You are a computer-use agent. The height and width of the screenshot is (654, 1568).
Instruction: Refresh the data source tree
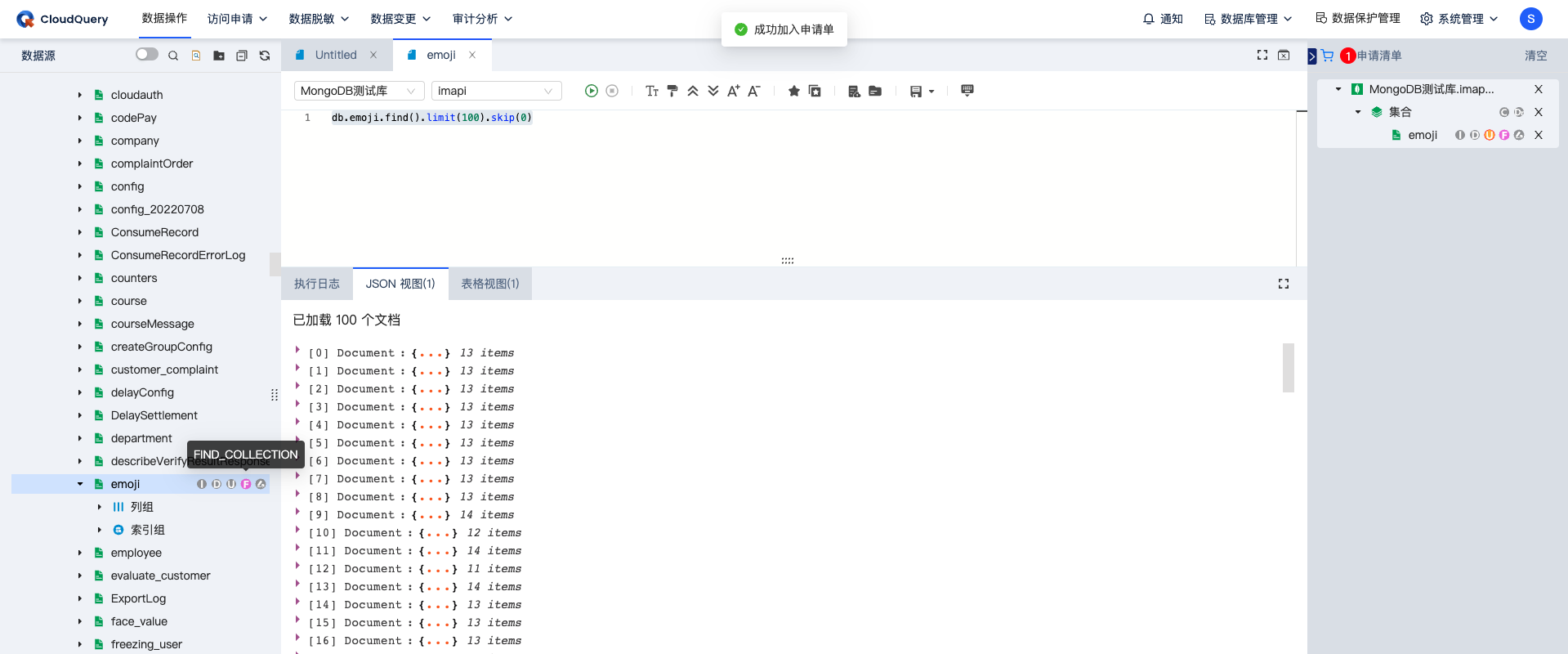[265, 56]
